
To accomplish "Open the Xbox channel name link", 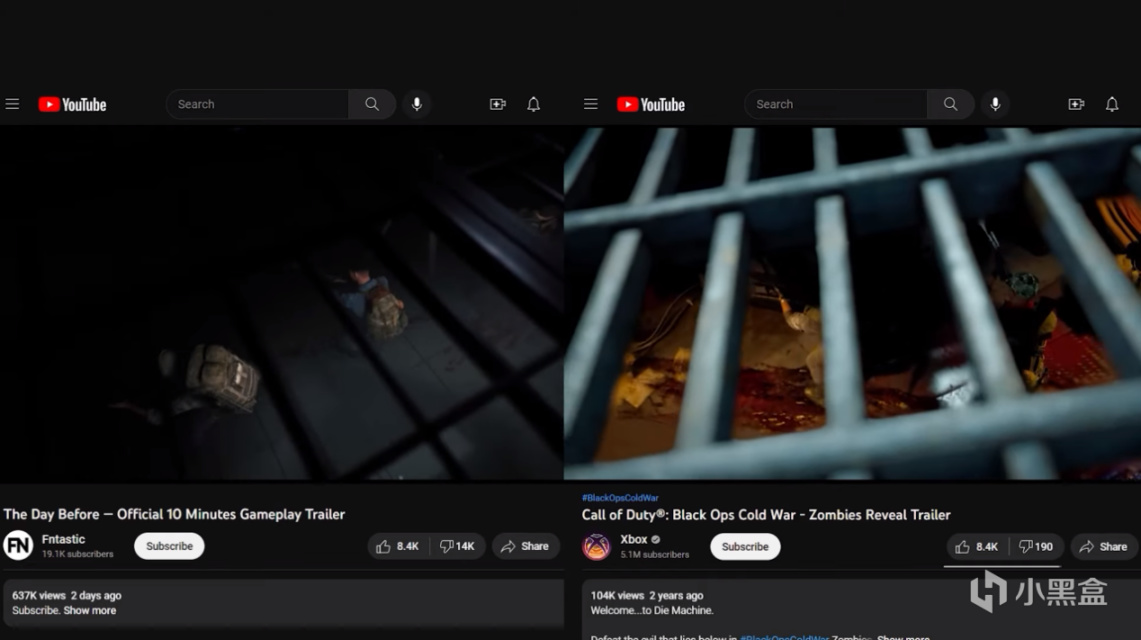I will pos(633,540).
